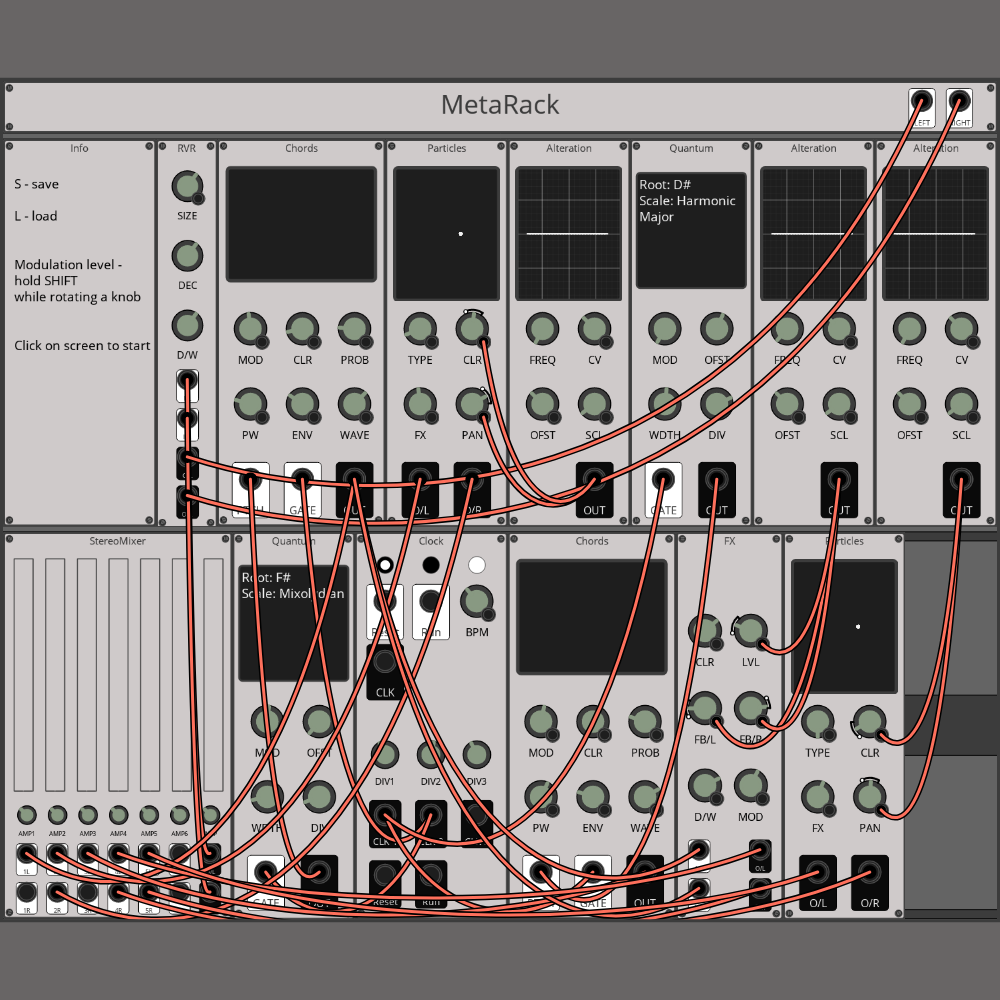Click the DIV1 knob on Clock
This screenshot has height=1000, width=1000.
pyautogui.click(x=385, y=755)
